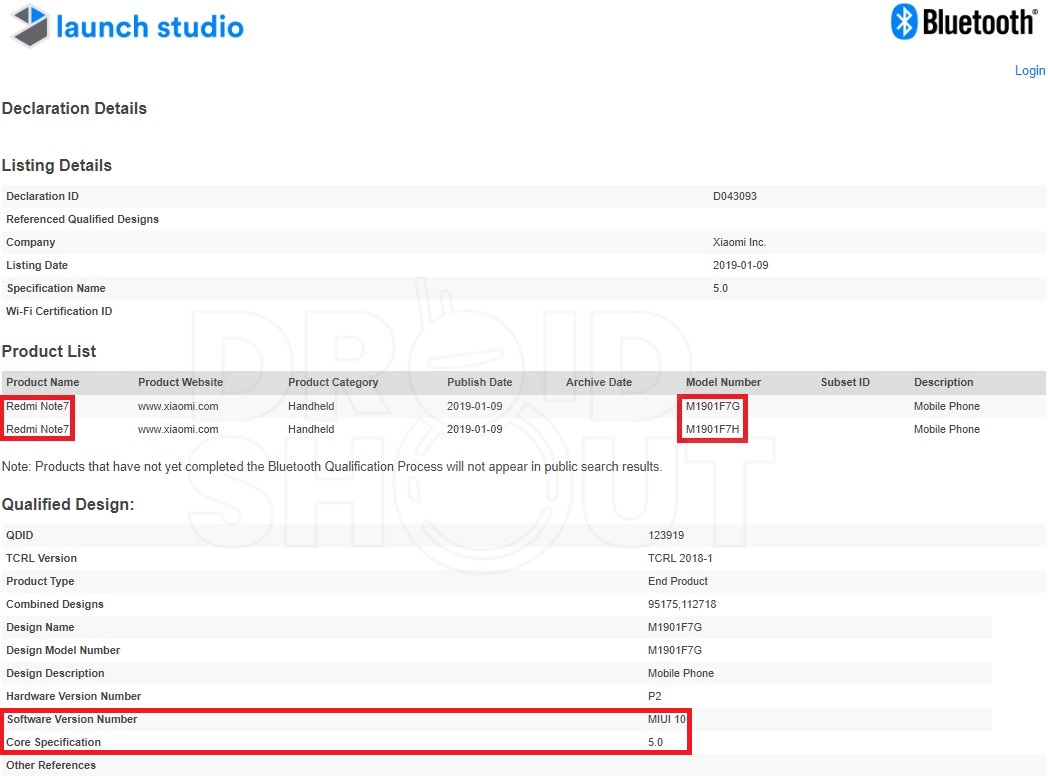Click the Other References label
This screenshot has width=1048, height=776.
(51, 765)
